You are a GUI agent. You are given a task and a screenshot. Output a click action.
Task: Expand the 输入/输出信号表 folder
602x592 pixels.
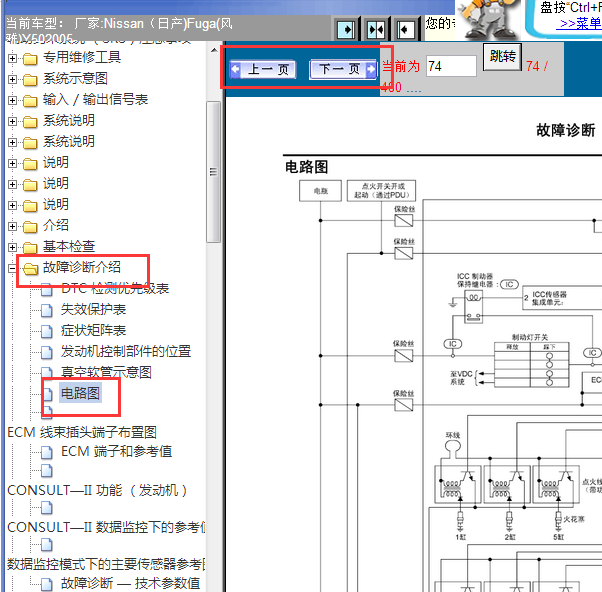12,101
